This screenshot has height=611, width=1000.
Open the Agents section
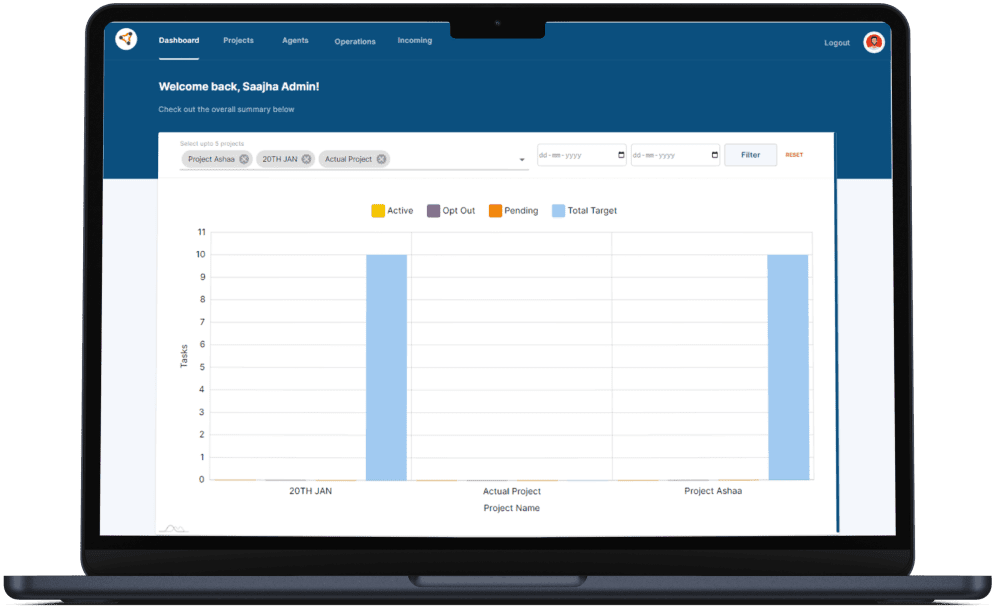(x=294, y=40)
